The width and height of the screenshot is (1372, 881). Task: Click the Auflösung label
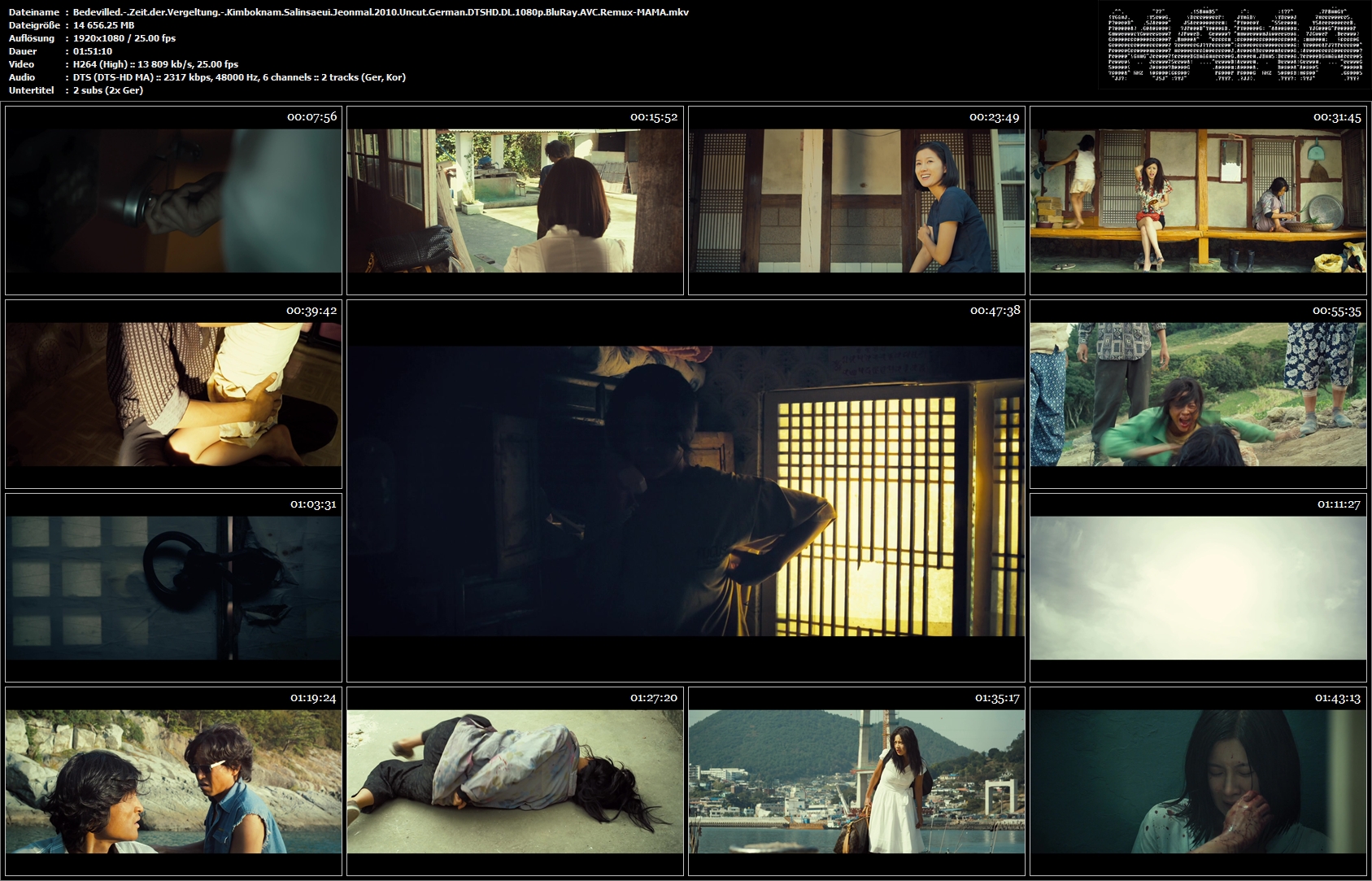(x=32, y=38)
